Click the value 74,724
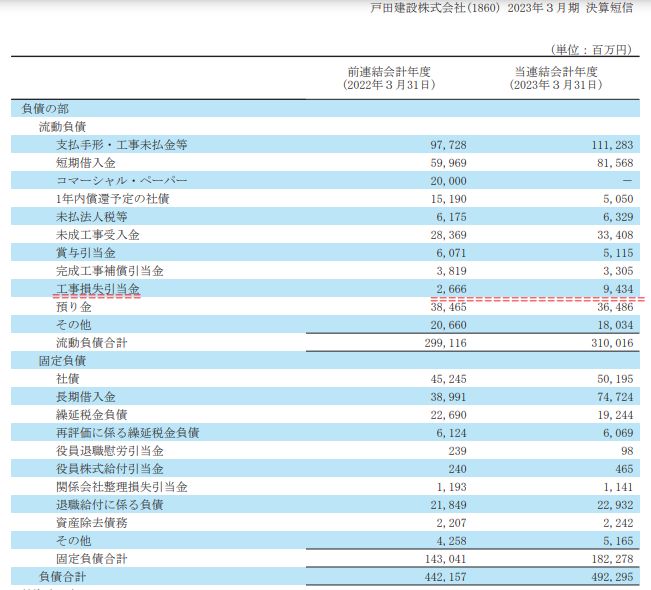Image resolution: width=651 pixels, height=590 pixels. tap(615, 397)
